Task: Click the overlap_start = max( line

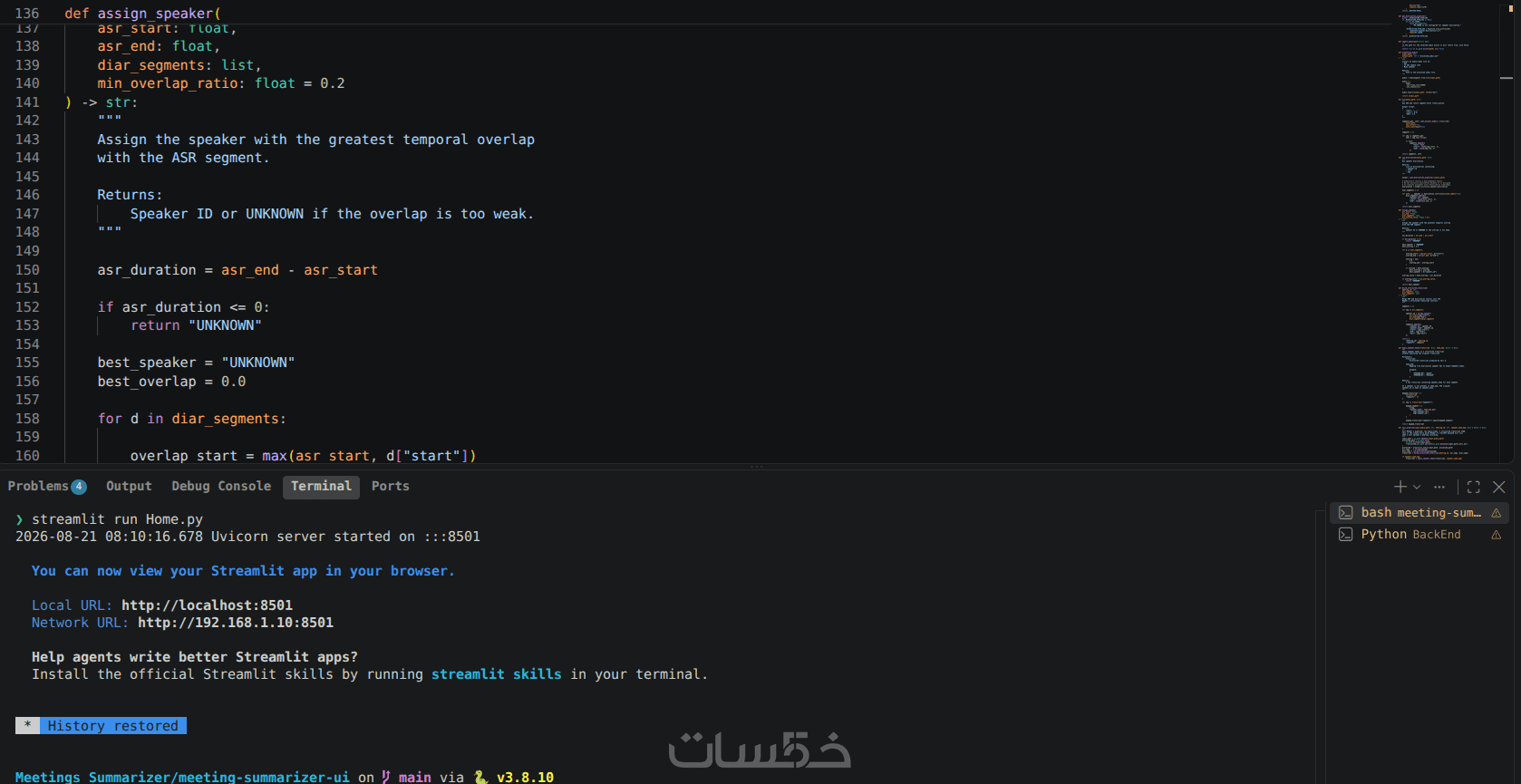Action: point(303,456)
